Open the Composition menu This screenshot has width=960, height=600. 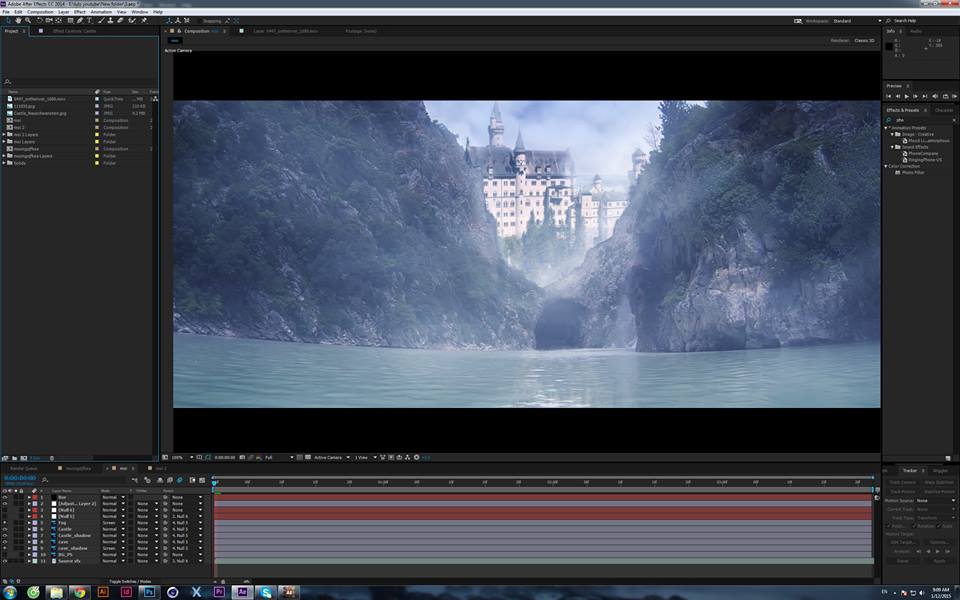[x=40, y=12]
